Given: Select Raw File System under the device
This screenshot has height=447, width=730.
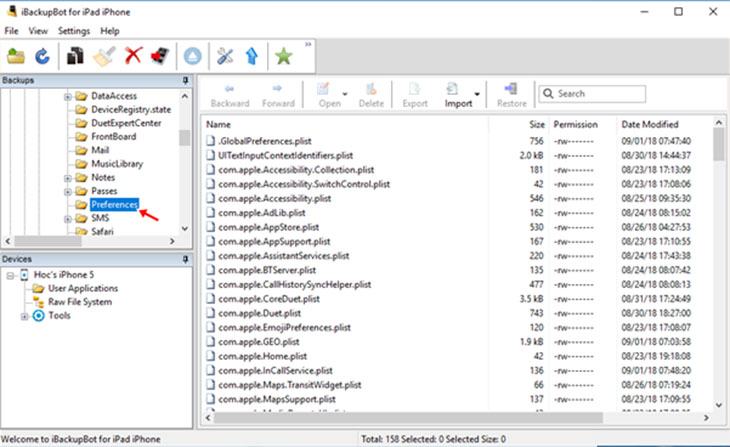Looking at the screenshot, I should (80, 302).
